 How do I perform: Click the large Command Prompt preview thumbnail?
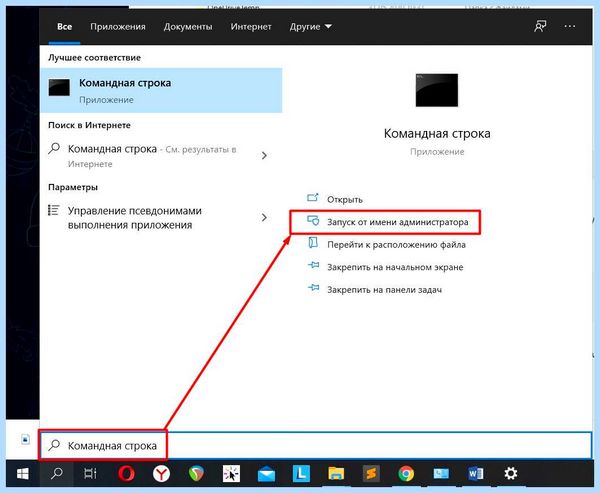[437, 90]
